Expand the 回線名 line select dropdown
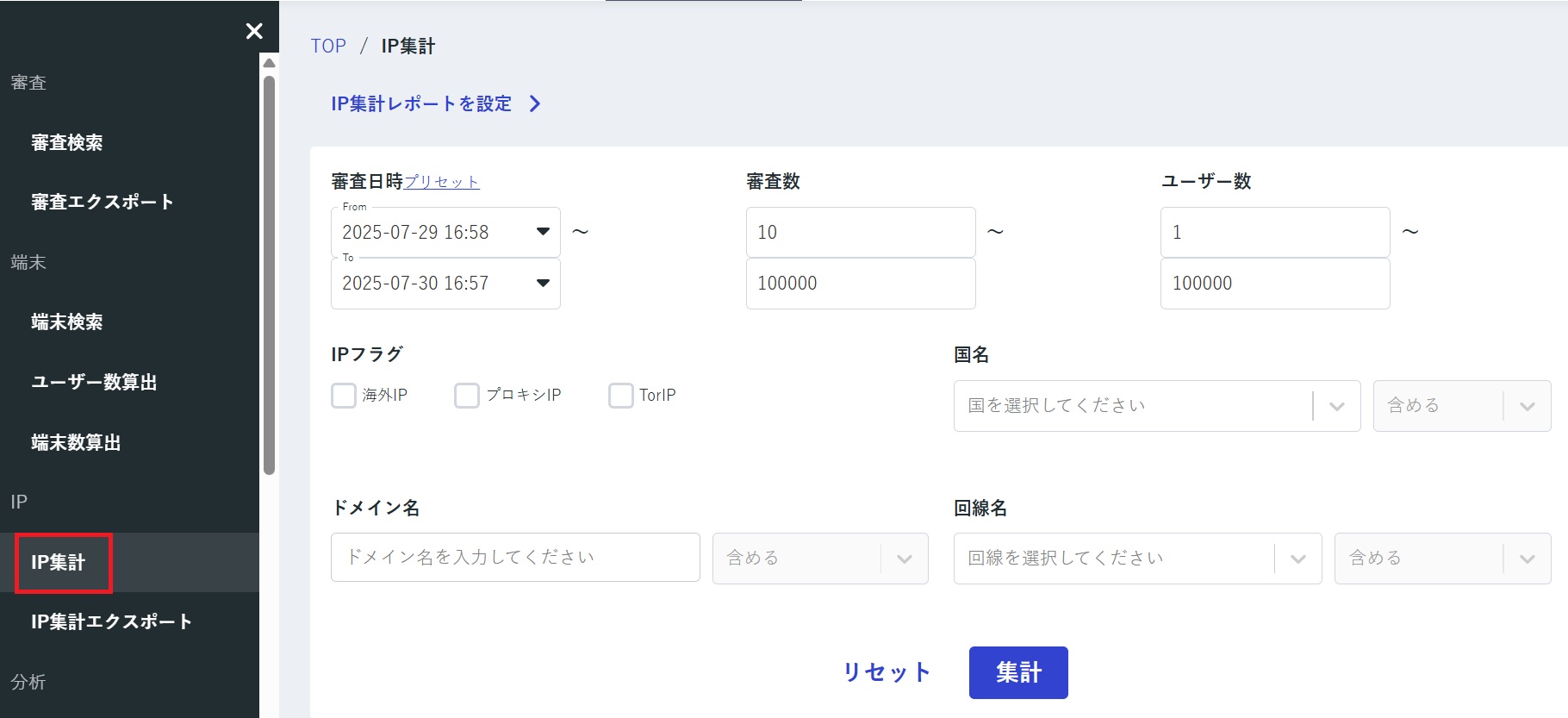The width and height of the screenshot is (1568, 718). (1297, 559)
